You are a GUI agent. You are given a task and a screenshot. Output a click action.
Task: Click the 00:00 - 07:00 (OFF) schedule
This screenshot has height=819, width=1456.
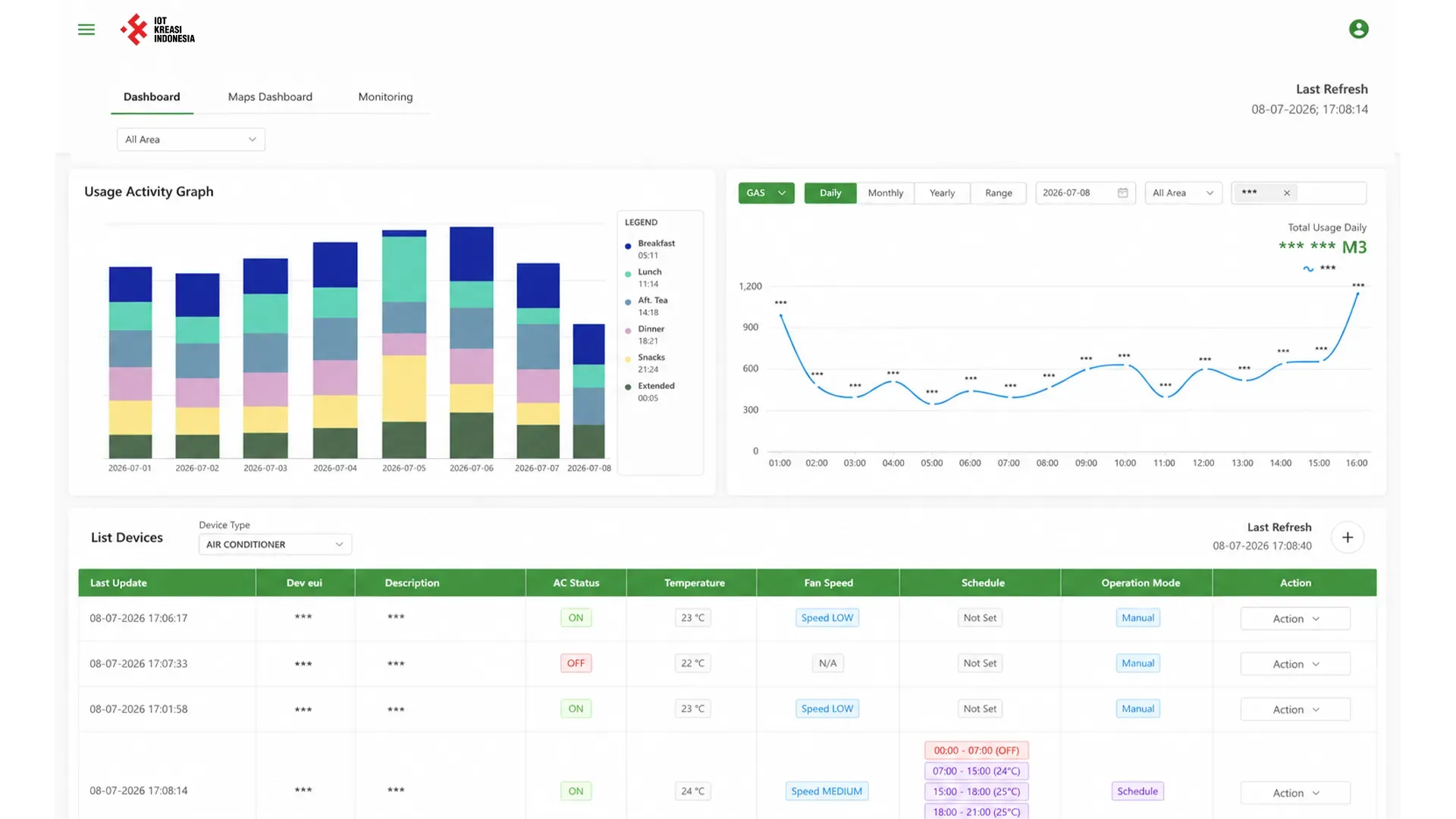coord(977,751)
